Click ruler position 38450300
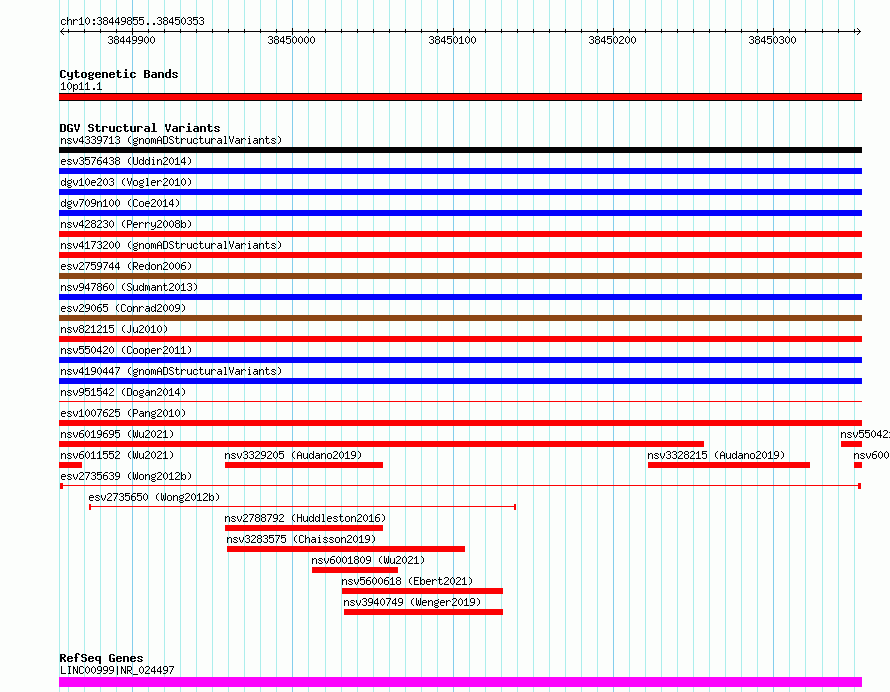890x692 pixels. (773, 40)
